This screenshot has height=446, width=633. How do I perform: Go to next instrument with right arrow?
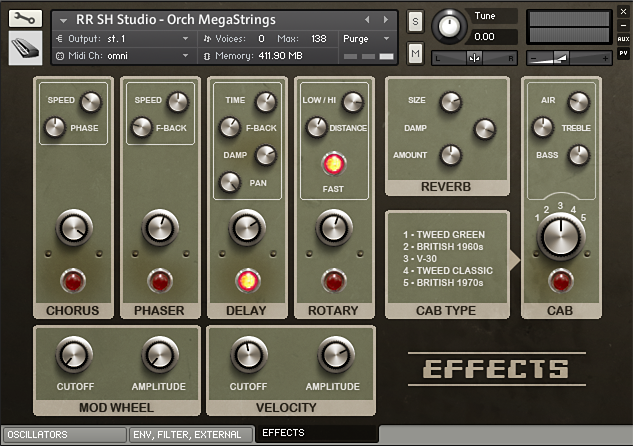[386, 19]
